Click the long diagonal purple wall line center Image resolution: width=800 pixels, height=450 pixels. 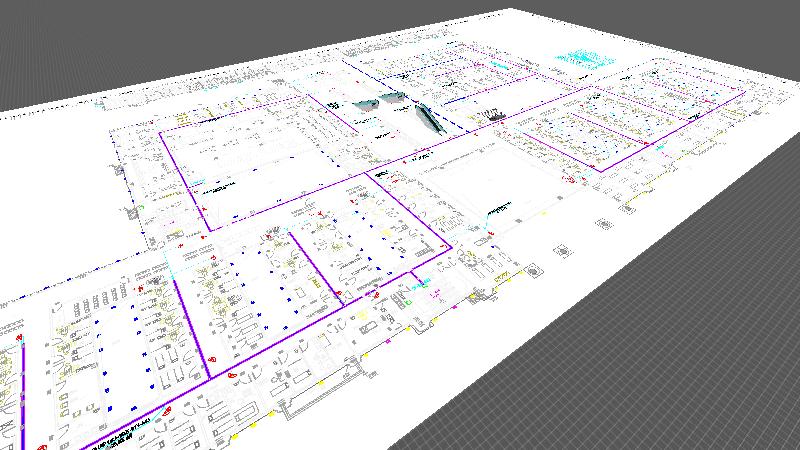pos(300,198)
